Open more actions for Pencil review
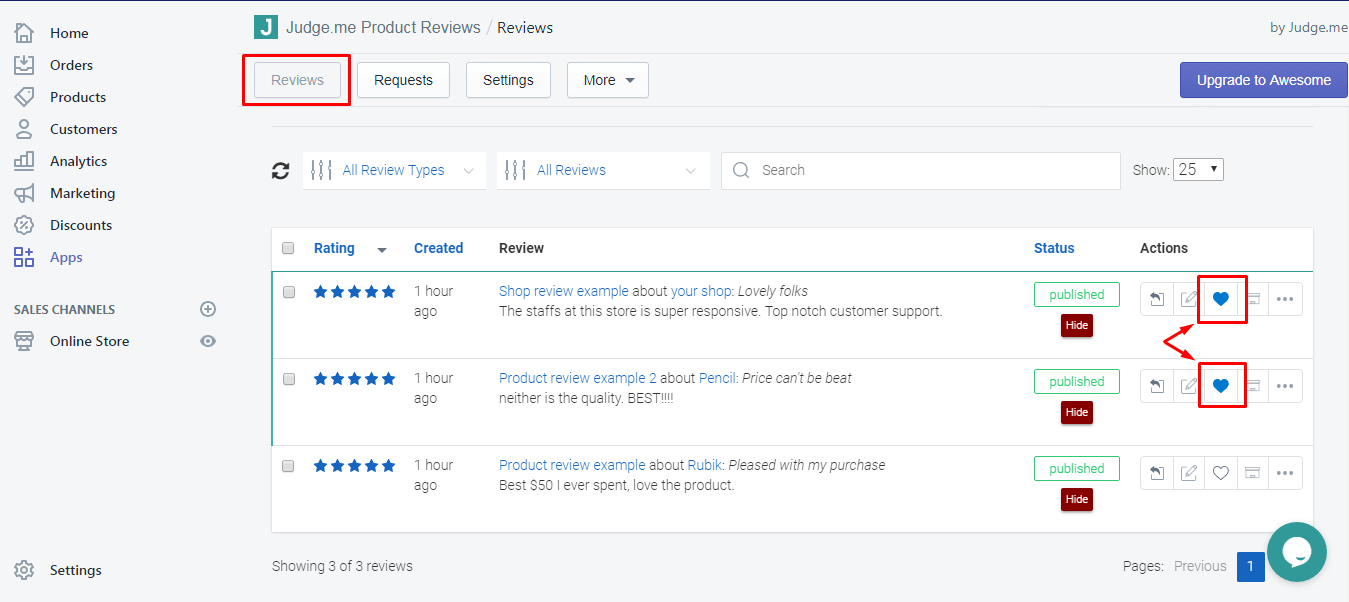The width and height of the screenshot is (1349, 602). pyautogui.click(x=1285, y=385)
